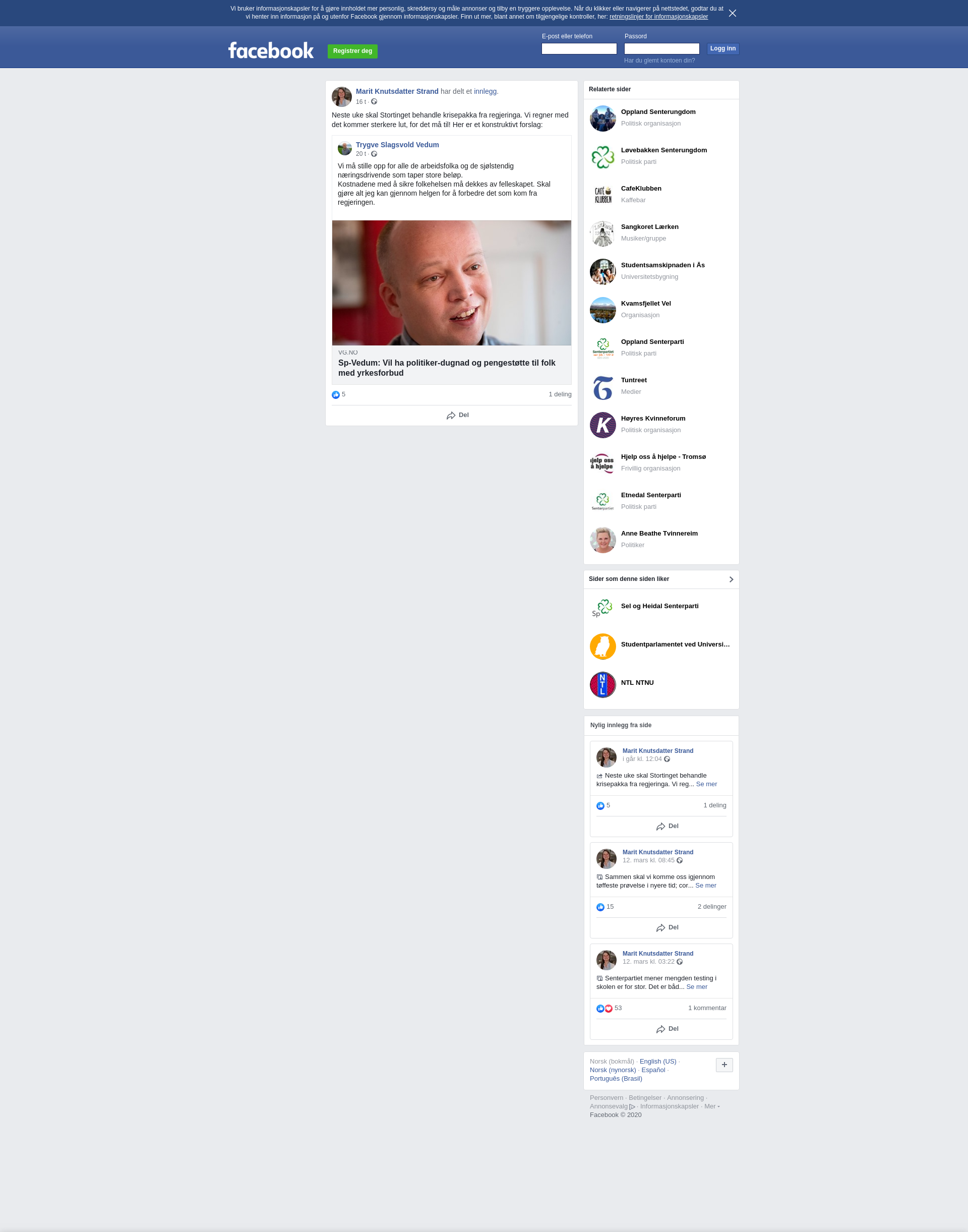The height and width of the screenshot is (1232, 968).
Task: Click the 'Logg inn' button
Action: click(722, 49)
